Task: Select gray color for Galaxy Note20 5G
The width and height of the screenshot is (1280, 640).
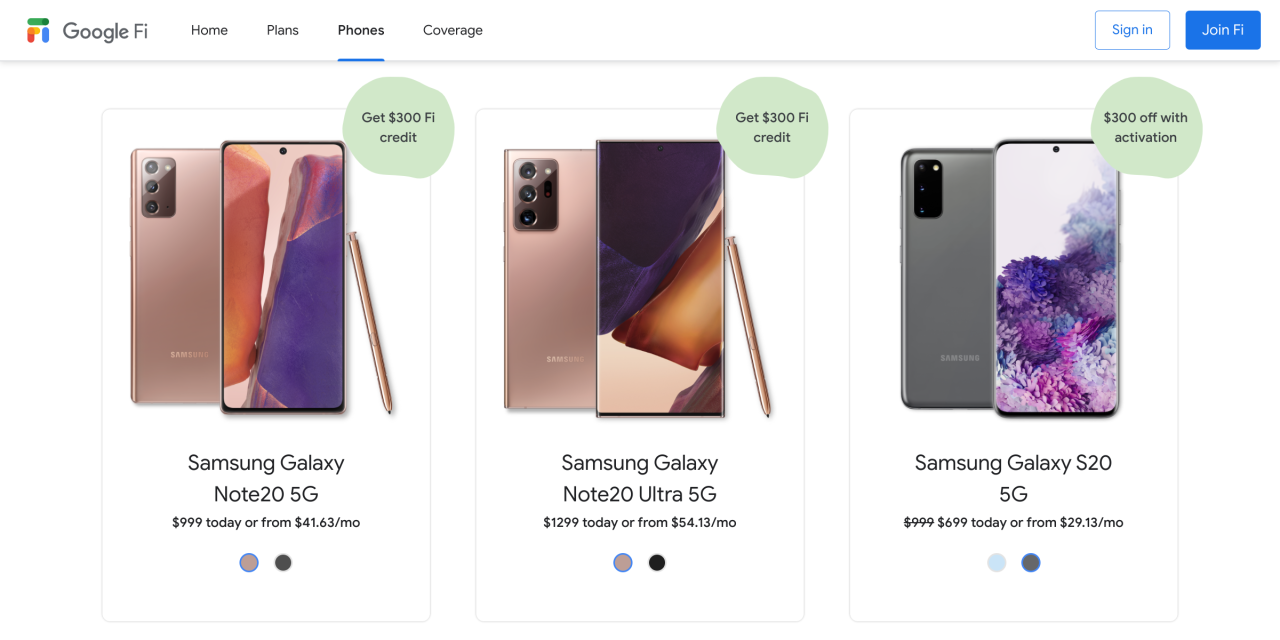Action: (283, 563)
